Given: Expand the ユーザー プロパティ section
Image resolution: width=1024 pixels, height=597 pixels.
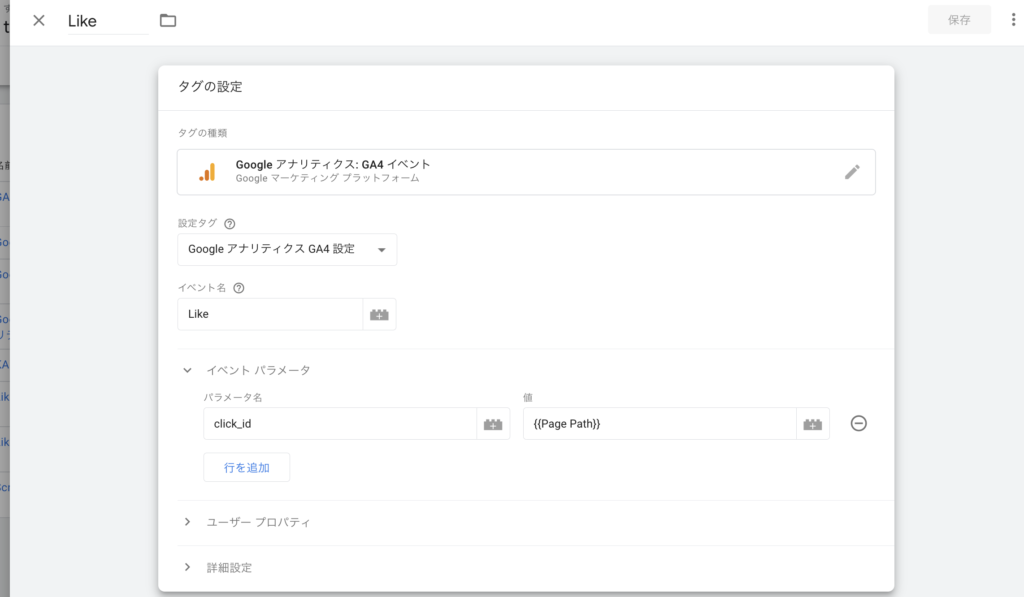Looking at the screenshot, I should pos(187,522).
